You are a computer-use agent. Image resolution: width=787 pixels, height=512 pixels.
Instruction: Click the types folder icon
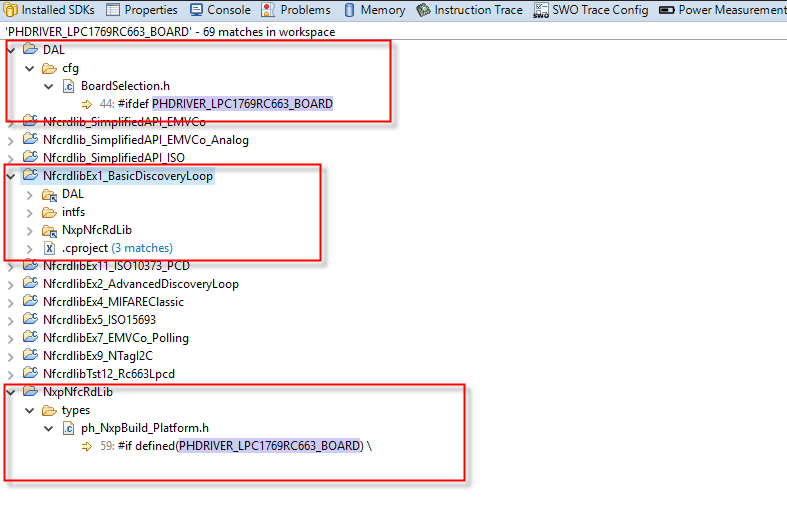[49, 411]
